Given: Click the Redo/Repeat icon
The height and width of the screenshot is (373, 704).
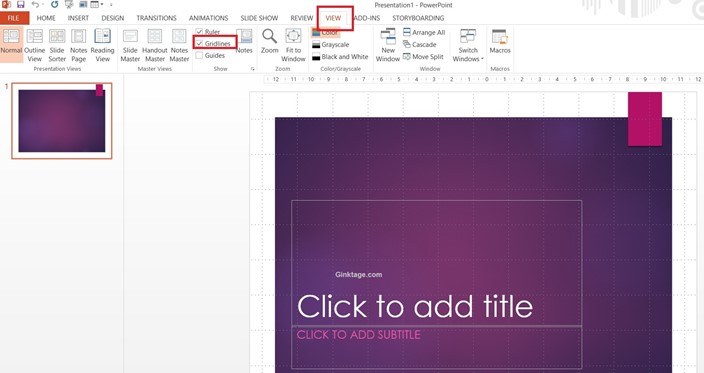Looking at the screenshot, I should coord(54,4).
